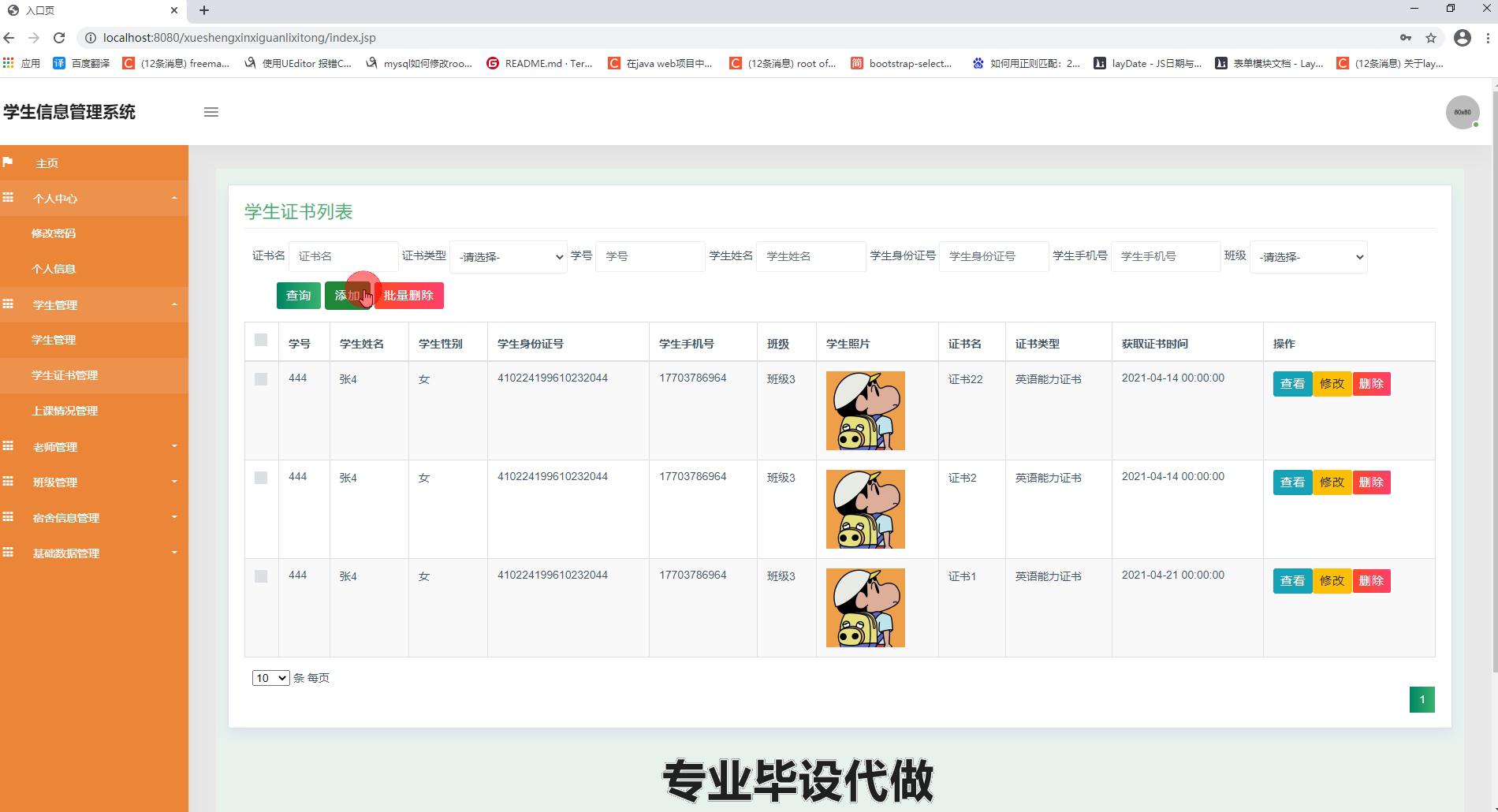Click grid icon beside 个人中心
Screen dimensions: 1498x812
coord(8,198)
